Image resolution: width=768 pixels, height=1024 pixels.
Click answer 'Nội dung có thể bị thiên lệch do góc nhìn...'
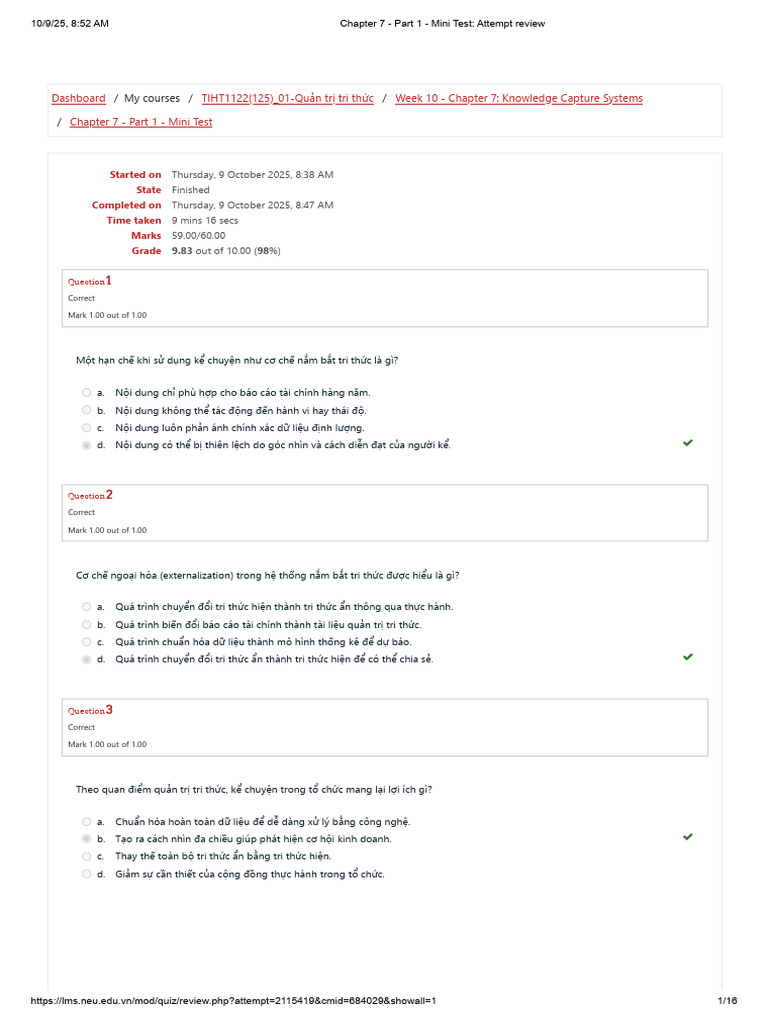click(x=283, y=445)
